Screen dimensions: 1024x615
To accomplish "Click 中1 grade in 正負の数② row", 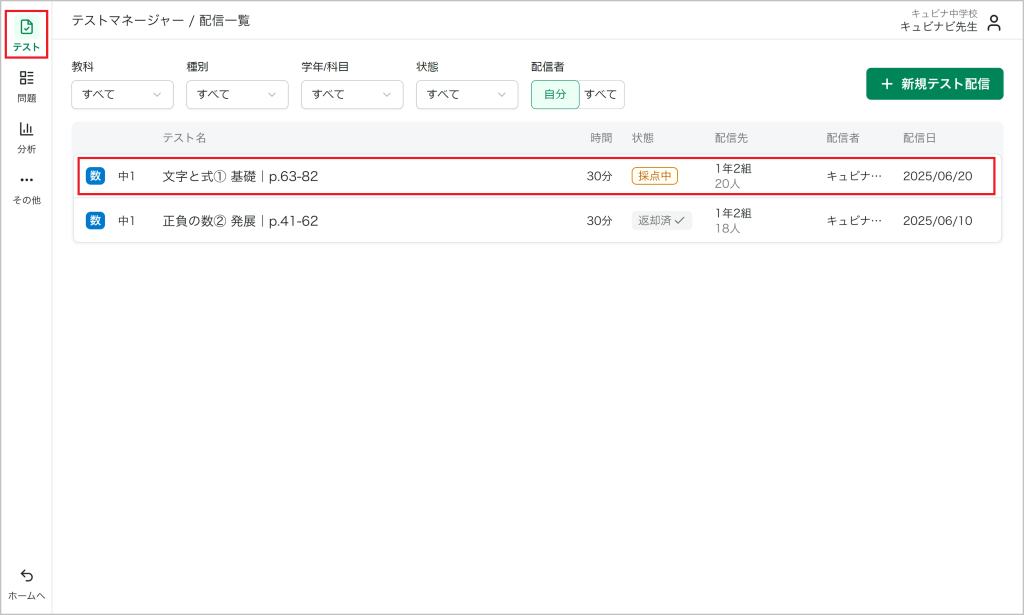I will pos(126,221).
